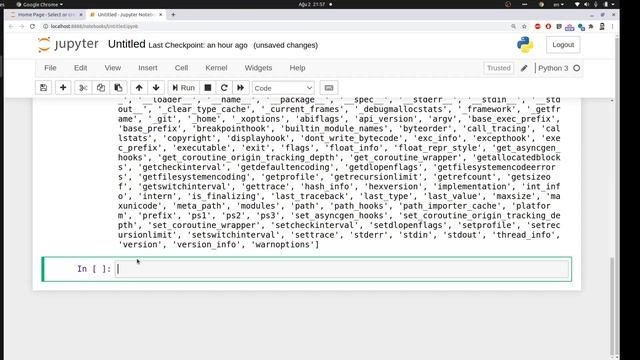Click into the empty code cell input
Viewport: 640px width, 360px height.
342,269
